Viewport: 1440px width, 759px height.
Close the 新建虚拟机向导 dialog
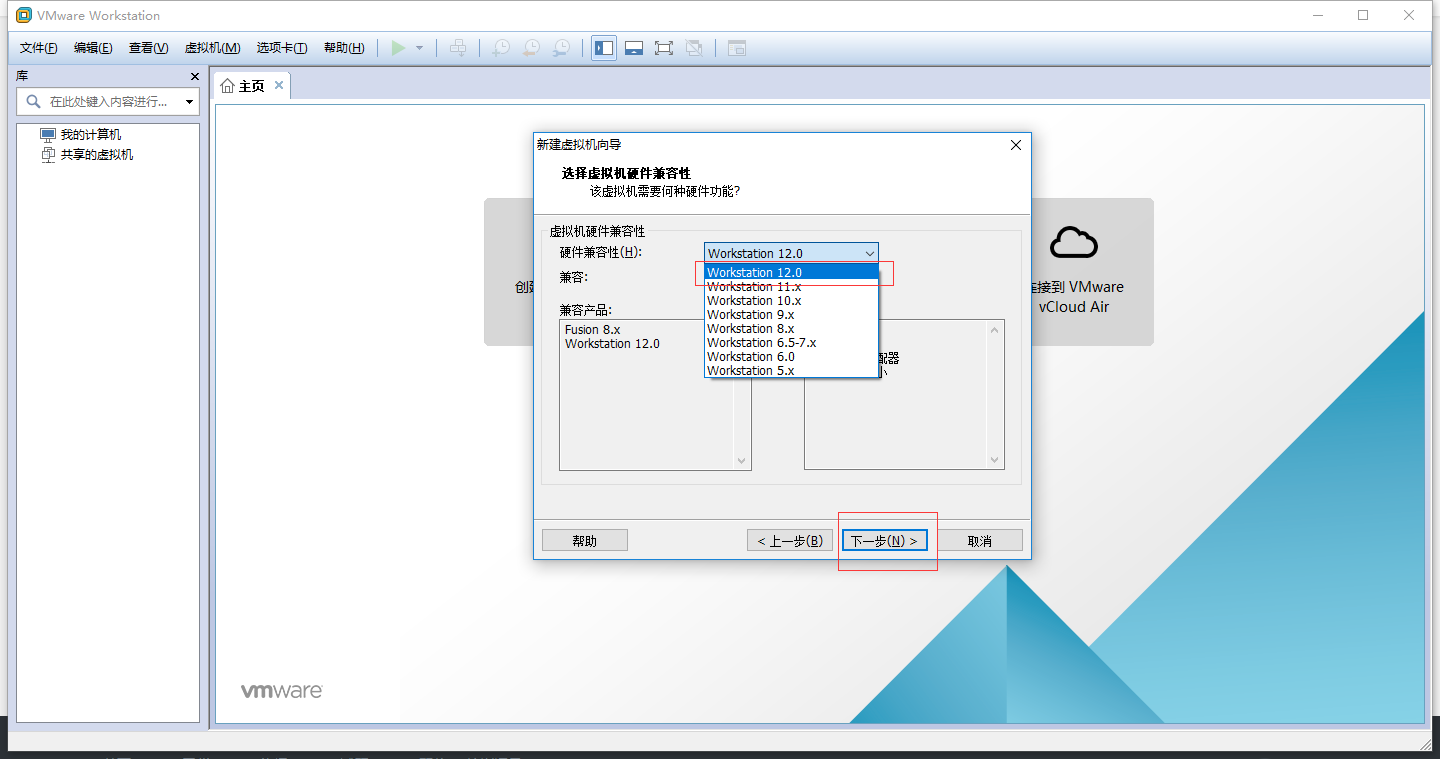point(1016,145)
